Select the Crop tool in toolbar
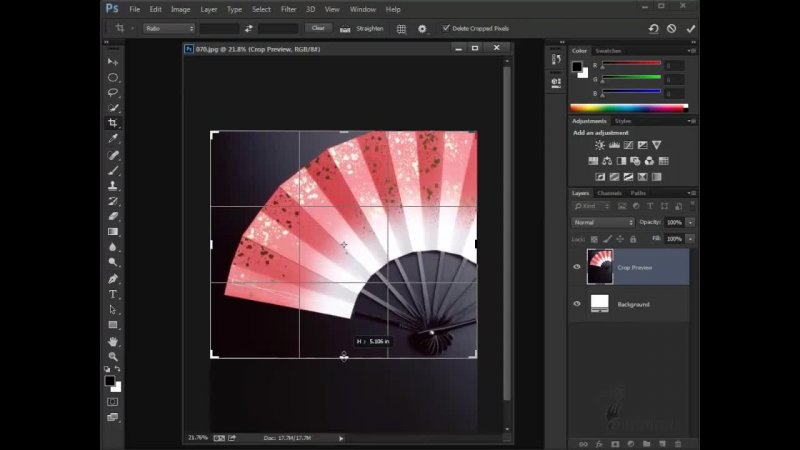This screenshot has width=800, height=450. [x=113, y=123]
